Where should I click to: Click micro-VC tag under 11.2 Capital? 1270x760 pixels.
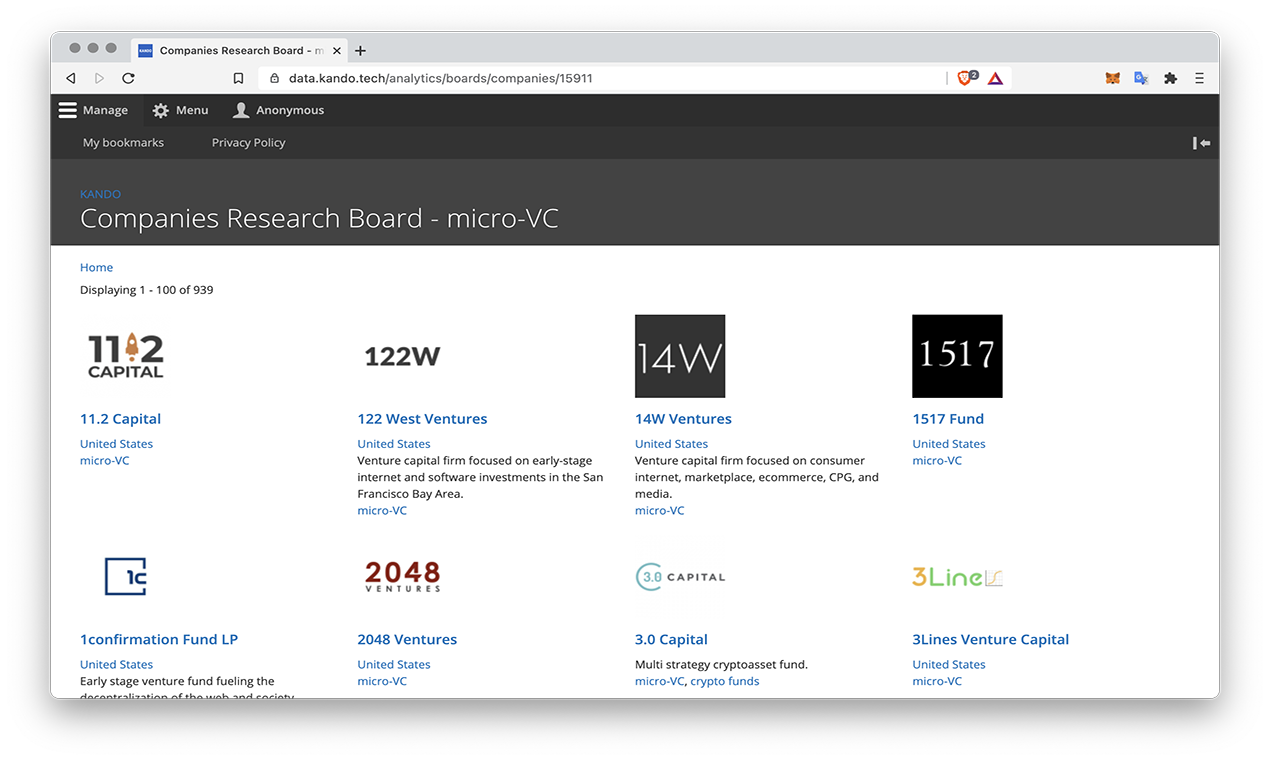coord(105,461)
